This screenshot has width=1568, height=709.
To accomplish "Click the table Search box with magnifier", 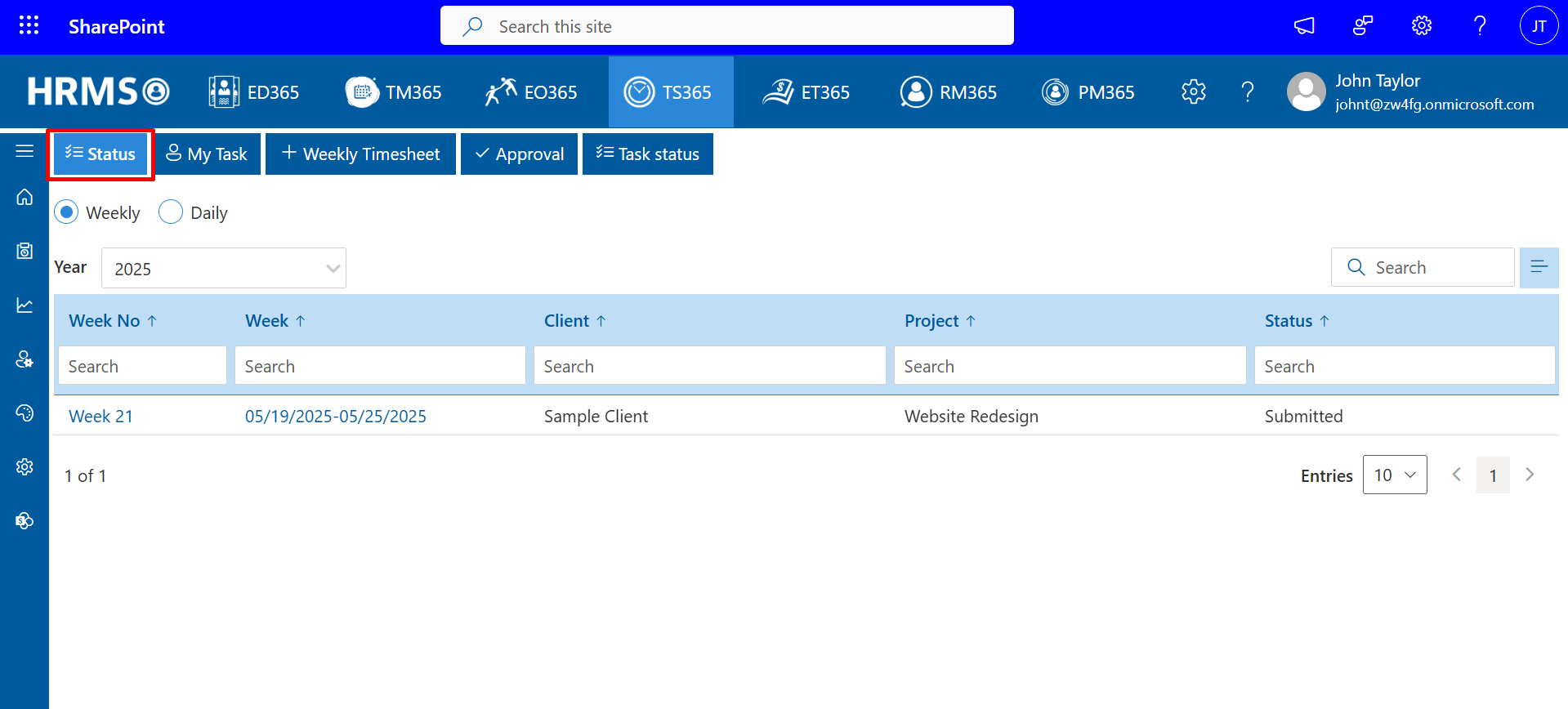I will 1423,267.
